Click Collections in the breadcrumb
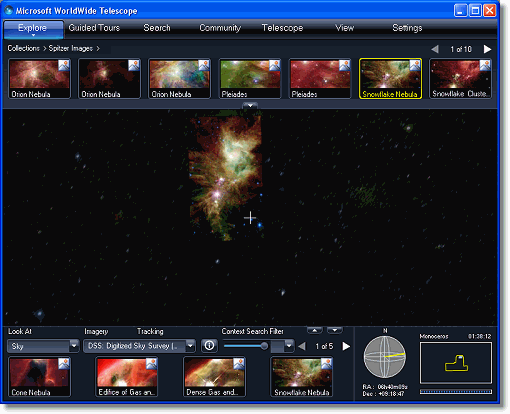This screenshot has width=510, height=414. (x=23, y=48)
